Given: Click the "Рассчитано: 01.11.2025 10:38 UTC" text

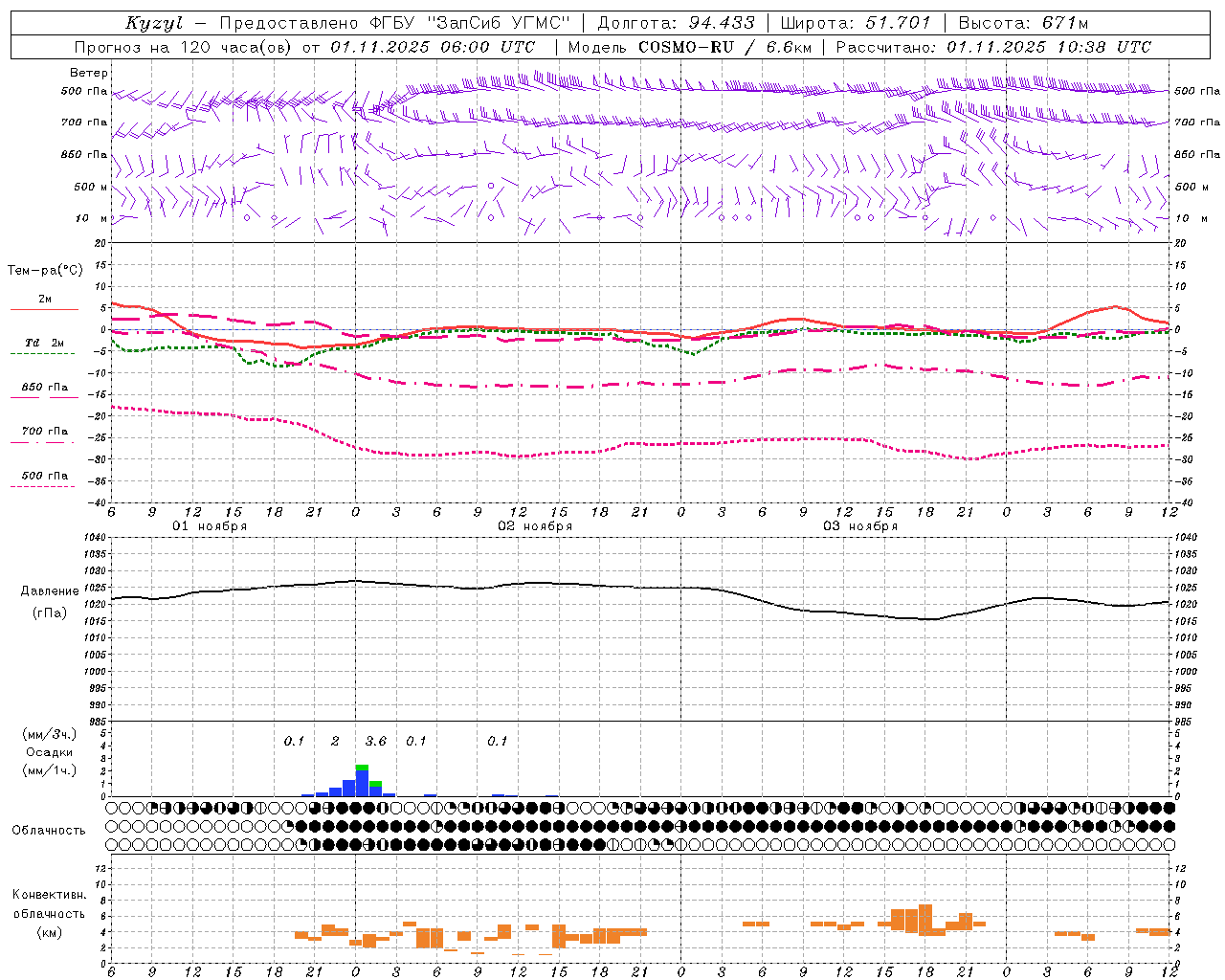Looking at the screenshot, I should coord(993,47).
